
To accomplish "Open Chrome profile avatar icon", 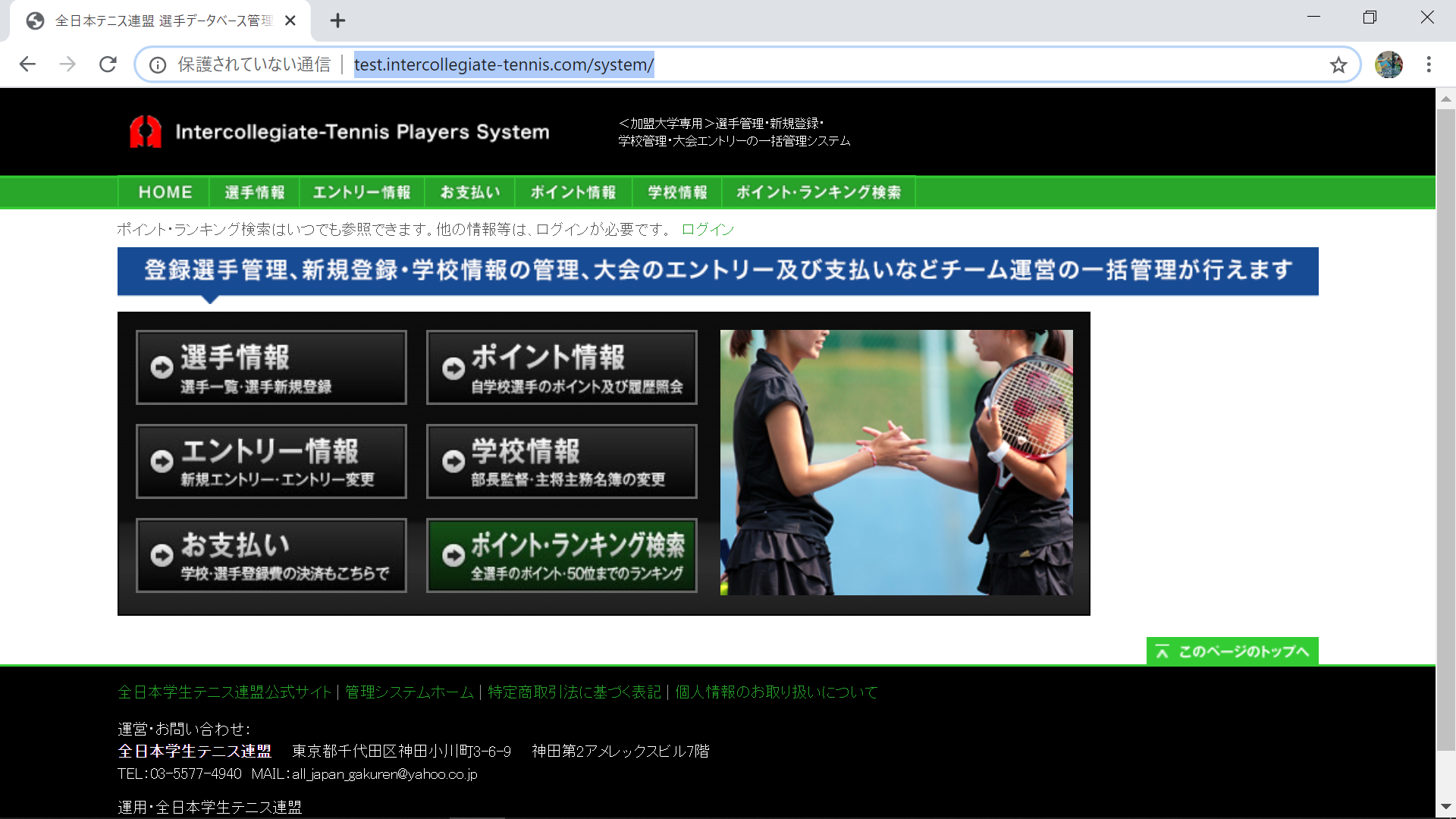I will coord(1389,64).
